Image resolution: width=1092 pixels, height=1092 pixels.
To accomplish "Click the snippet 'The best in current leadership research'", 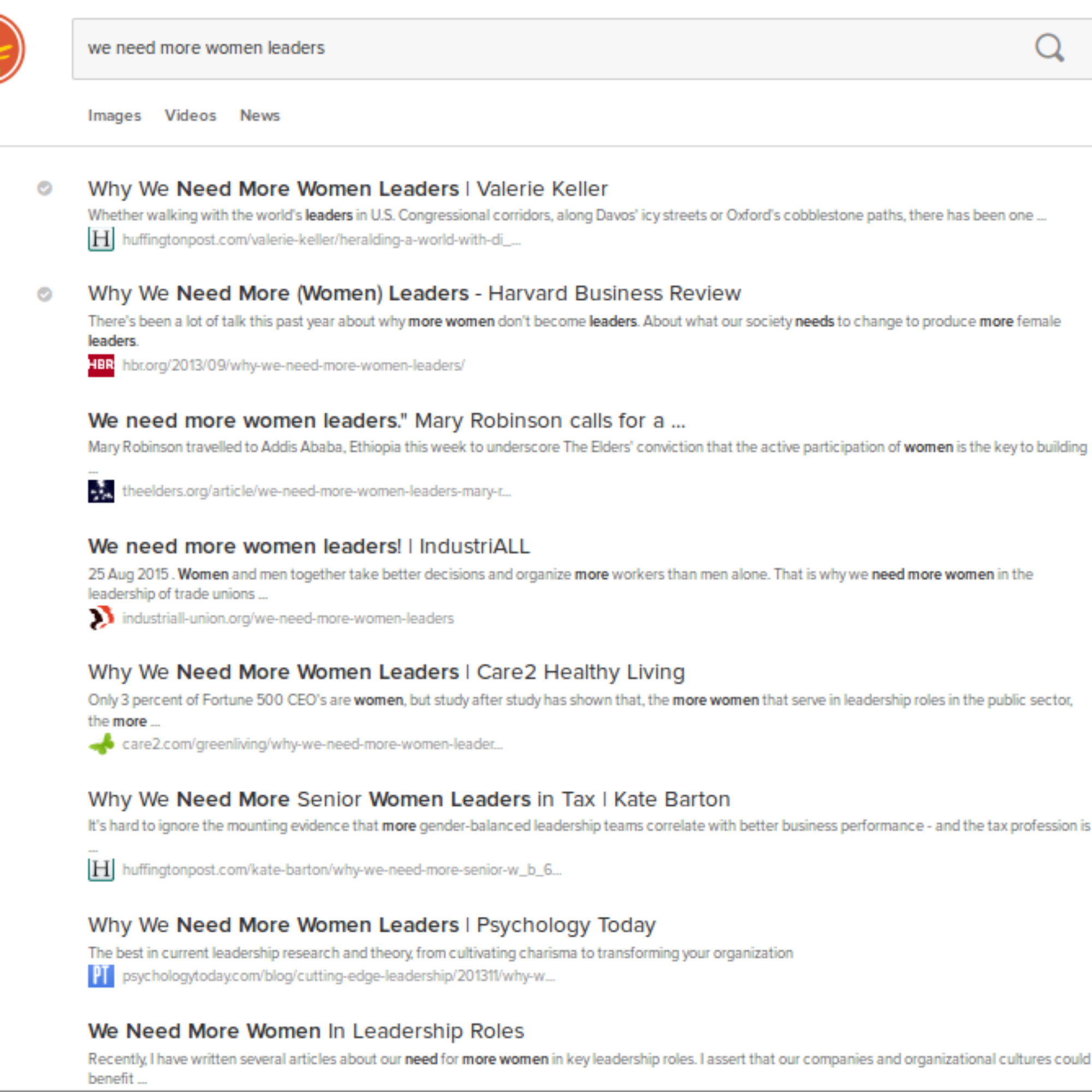I will [x=440, y=953].
